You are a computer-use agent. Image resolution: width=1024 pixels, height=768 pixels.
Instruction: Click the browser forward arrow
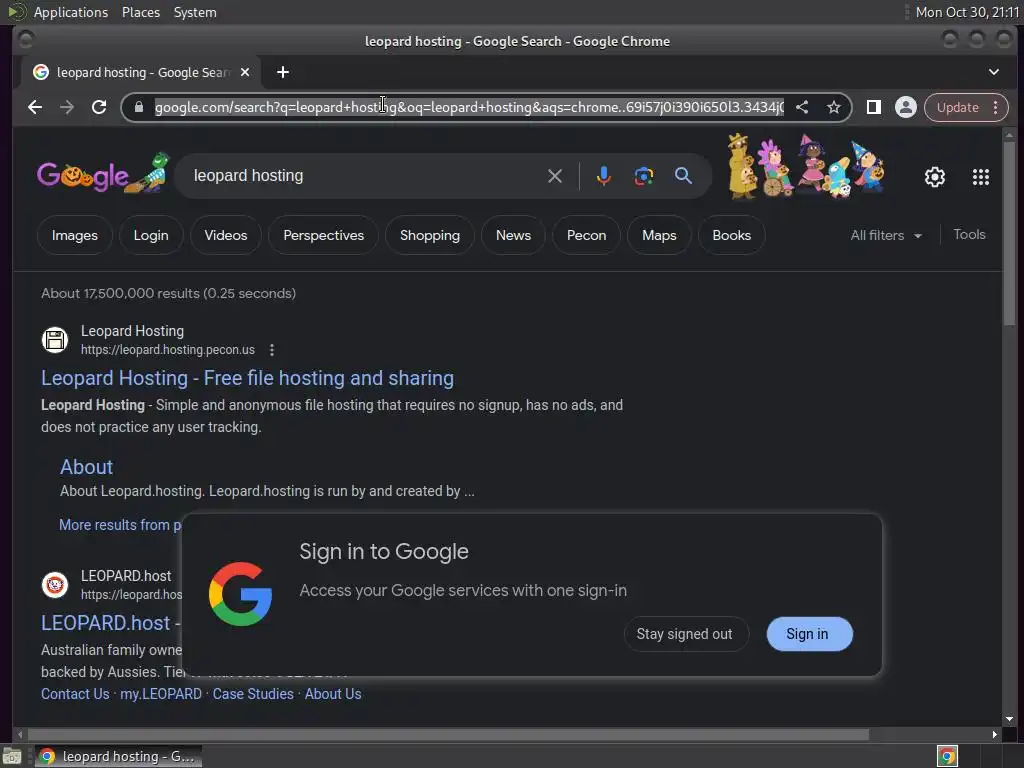pyautogui.click(x=67, y=107)
